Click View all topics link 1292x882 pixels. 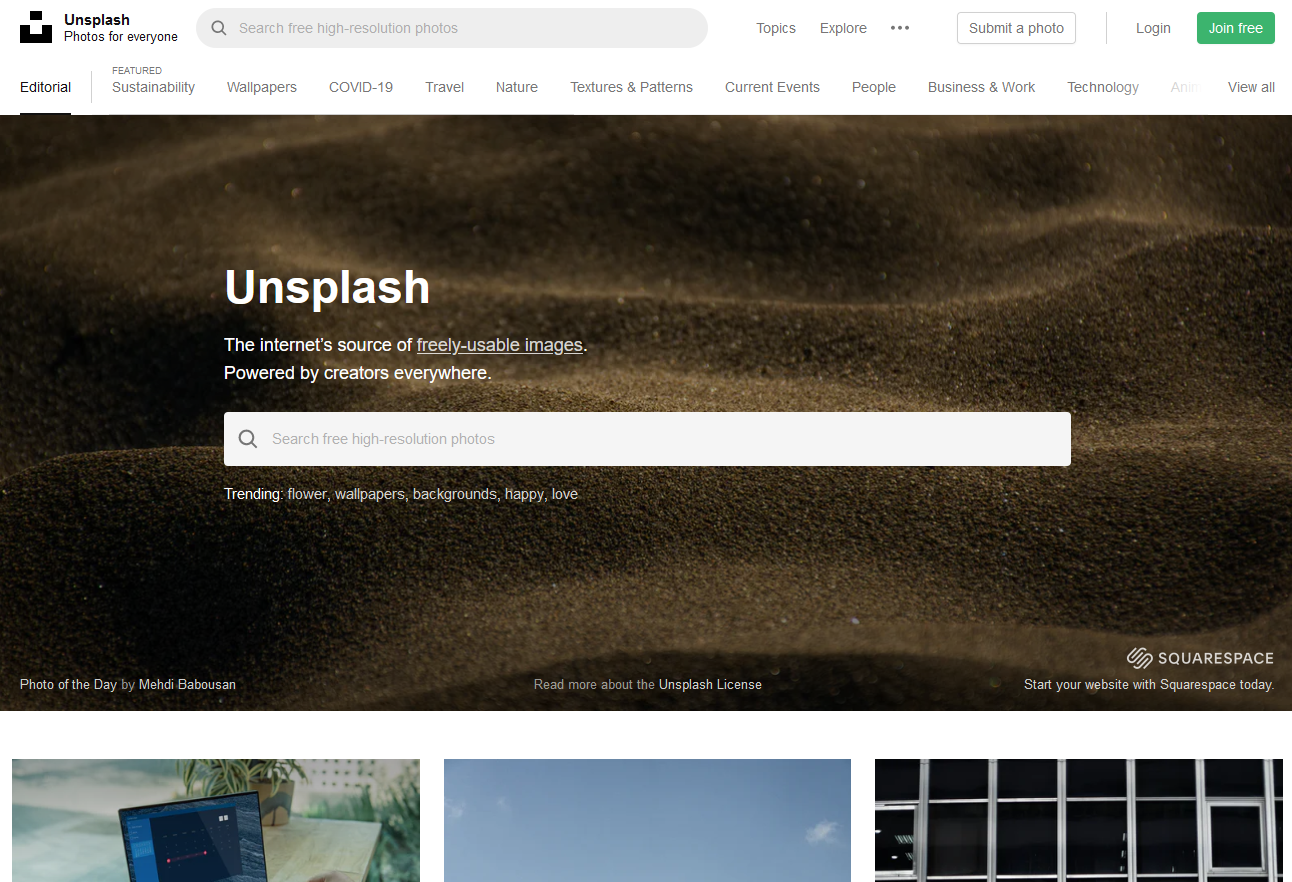(1251, 87)
